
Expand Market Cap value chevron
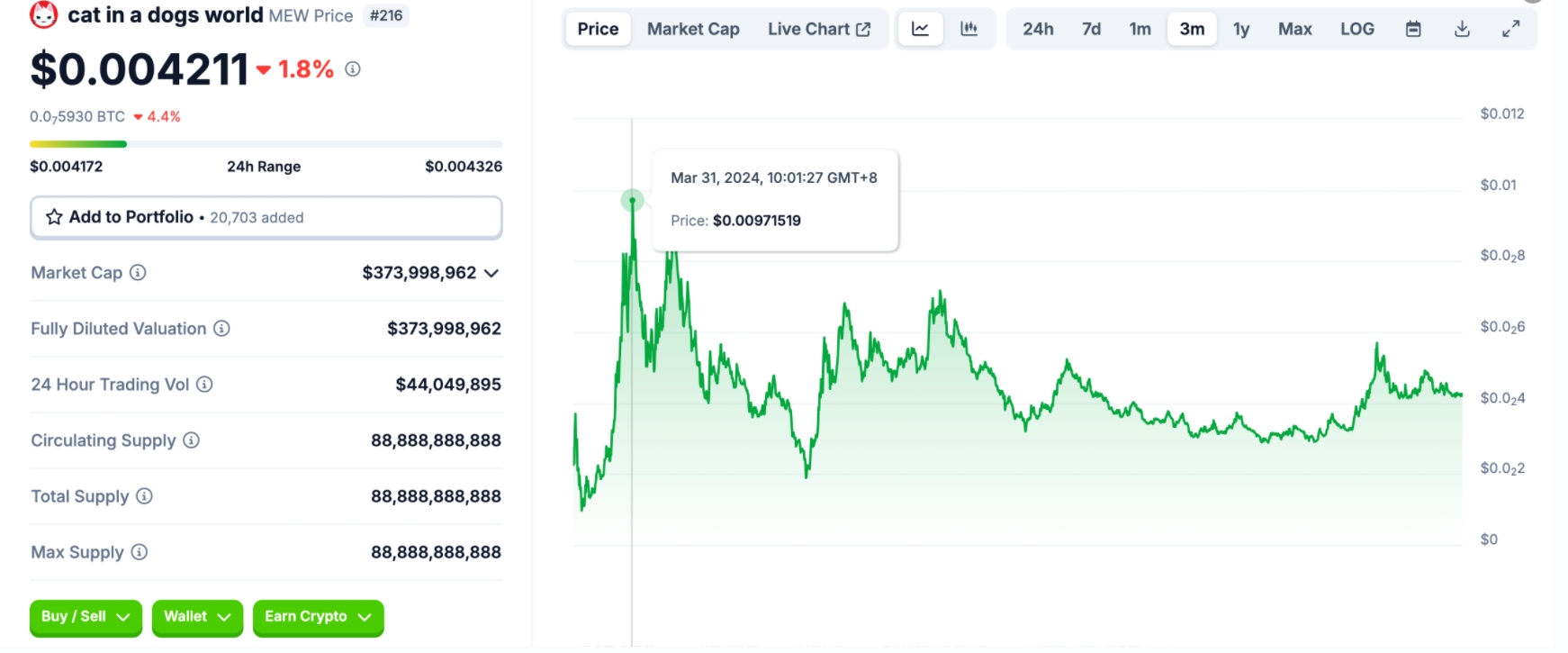pyautogui.click(x=491, y=273)
